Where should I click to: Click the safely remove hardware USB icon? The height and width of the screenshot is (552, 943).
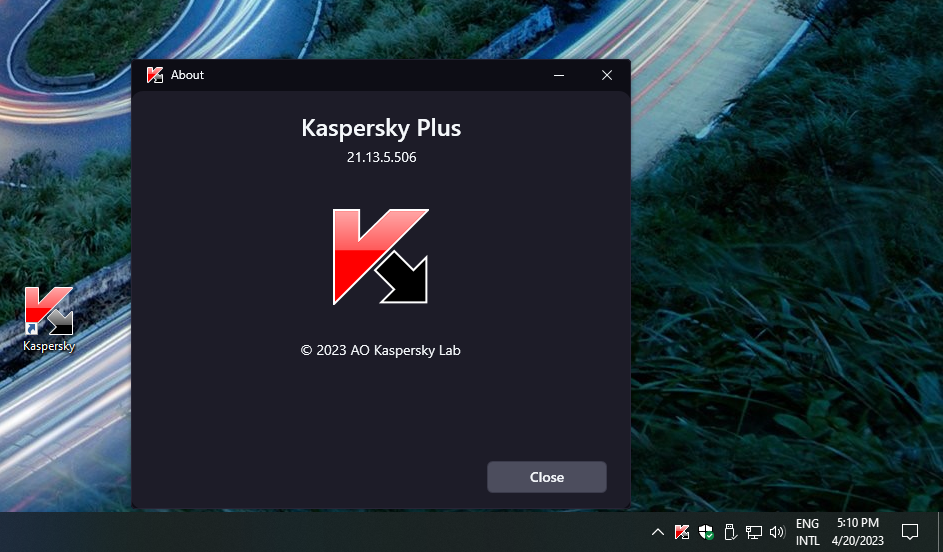click(730, 532)
